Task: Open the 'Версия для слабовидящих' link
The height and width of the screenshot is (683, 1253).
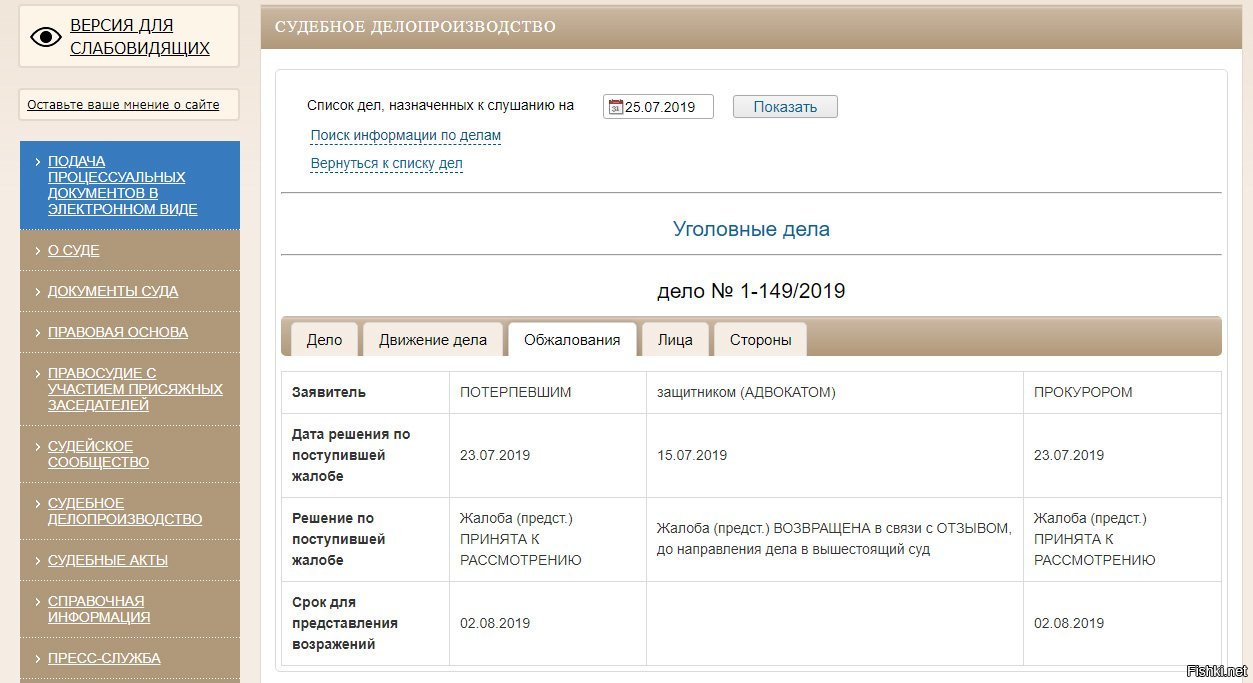Action: 139,36
